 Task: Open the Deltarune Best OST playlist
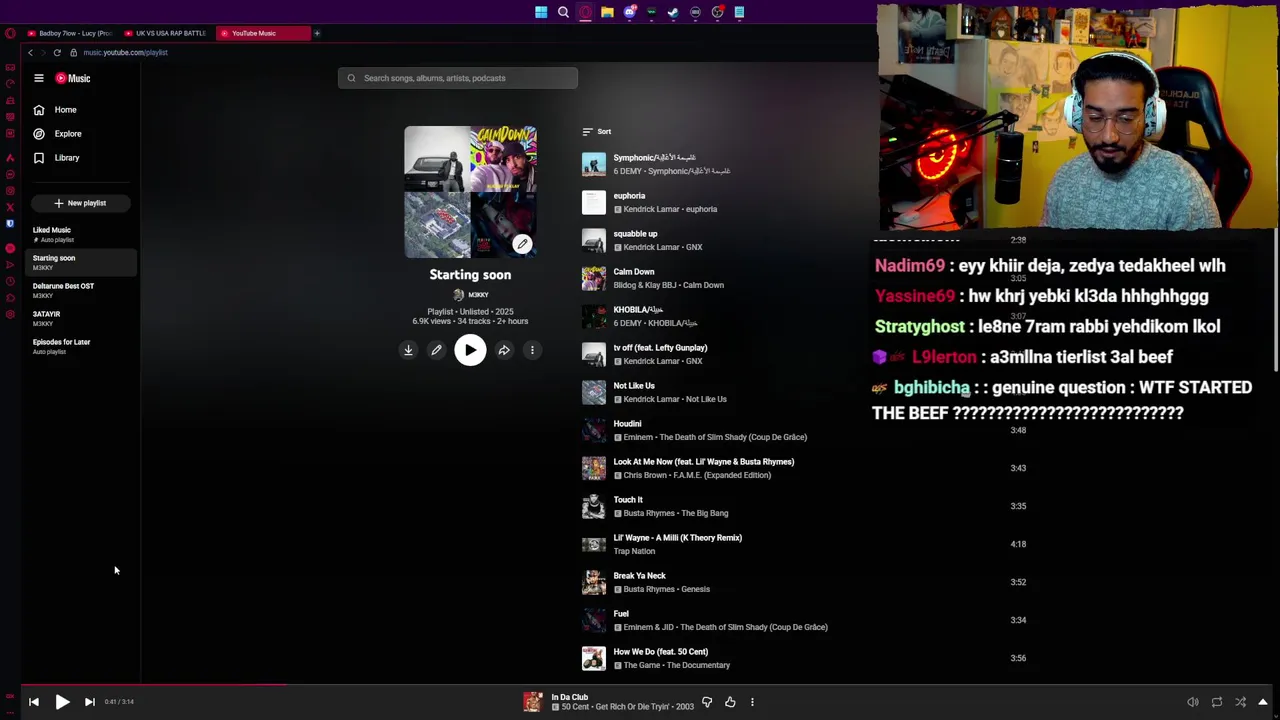[x=83, y=290]
